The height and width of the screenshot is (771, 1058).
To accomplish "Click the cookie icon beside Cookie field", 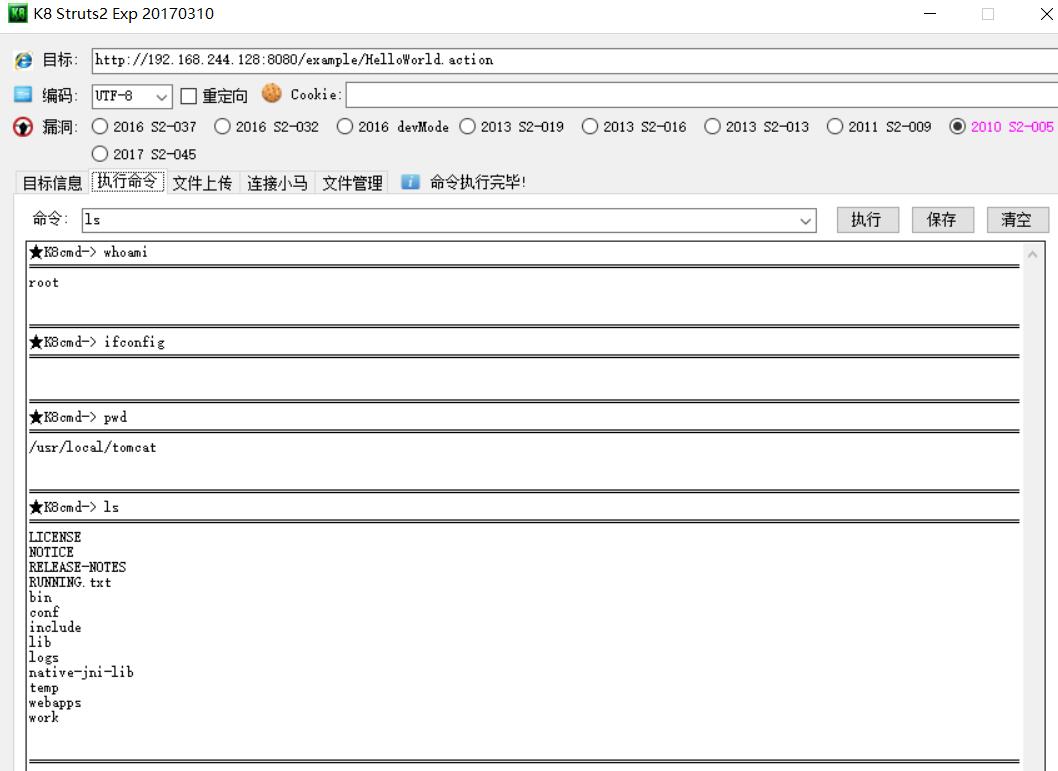I will click(x=272, y=93).
